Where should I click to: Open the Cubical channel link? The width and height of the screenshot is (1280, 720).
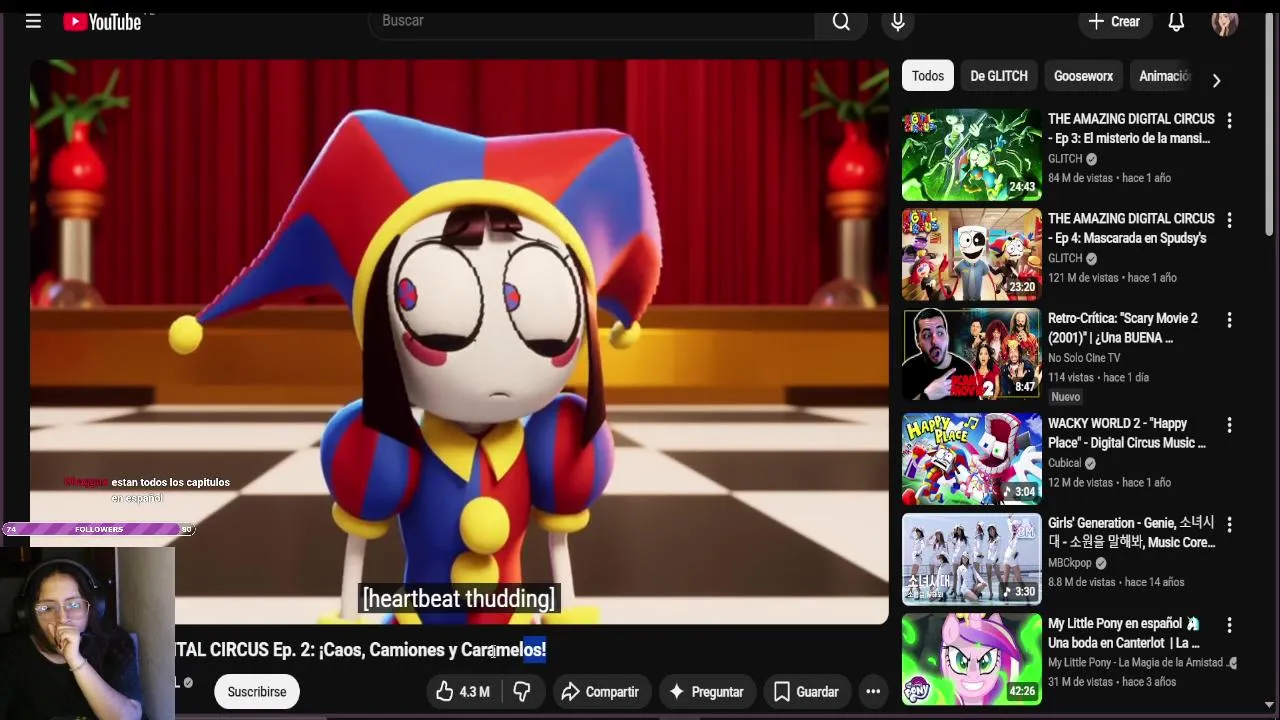click(1065, 463)
